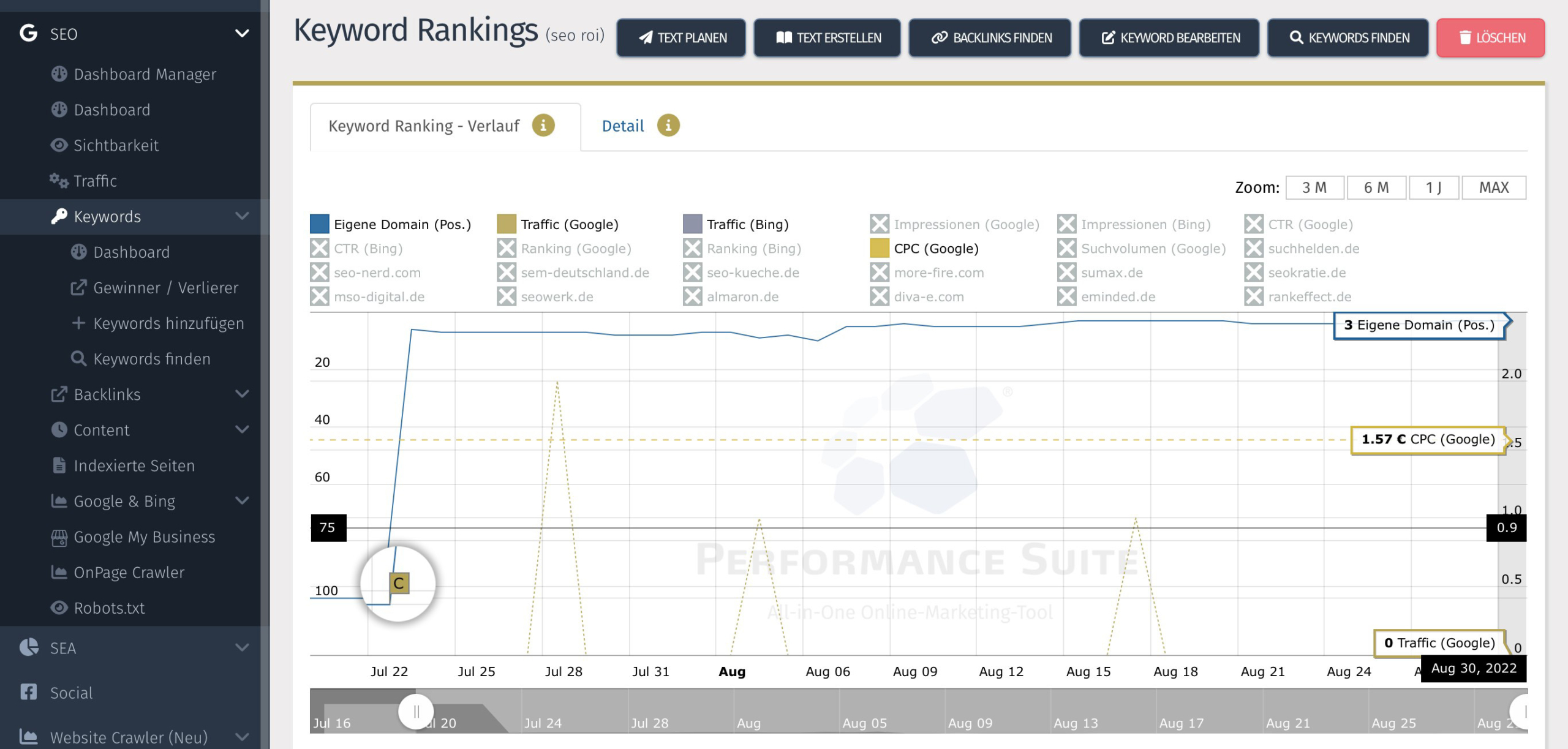The image size is (1568, 749).
Task: Click the Social Facebook icon
Action: [x=29, y=692]
